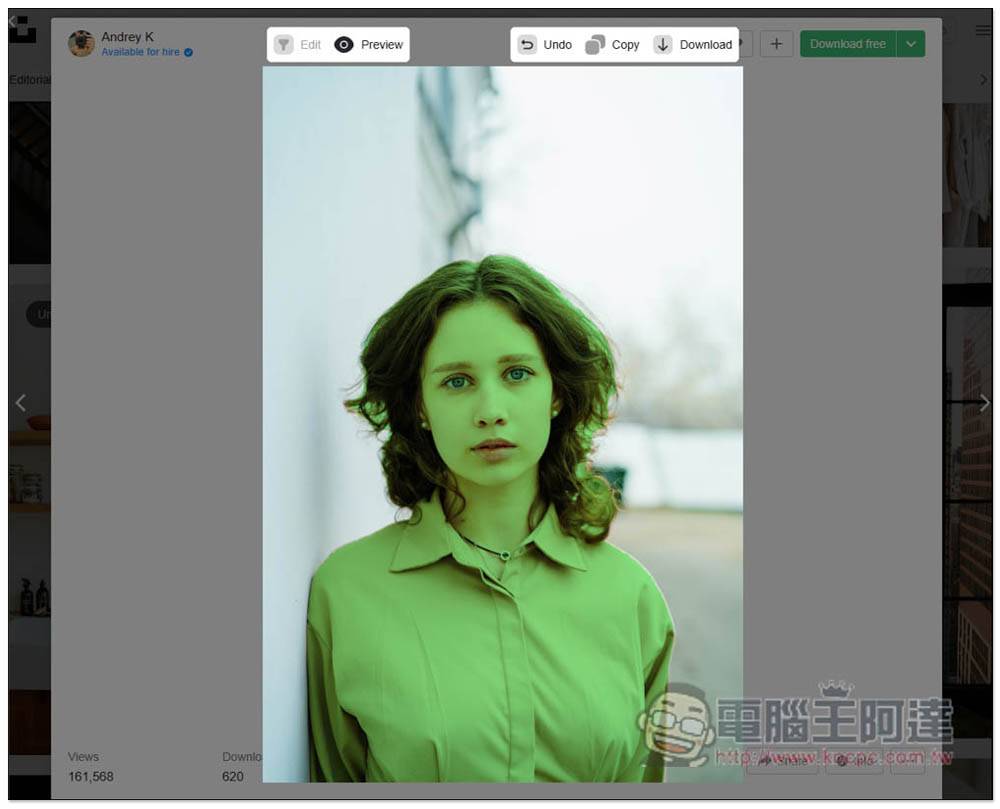Click the Edit filter icon
Viewport: 1000px width, 809px height.
[x=284, y=45]
